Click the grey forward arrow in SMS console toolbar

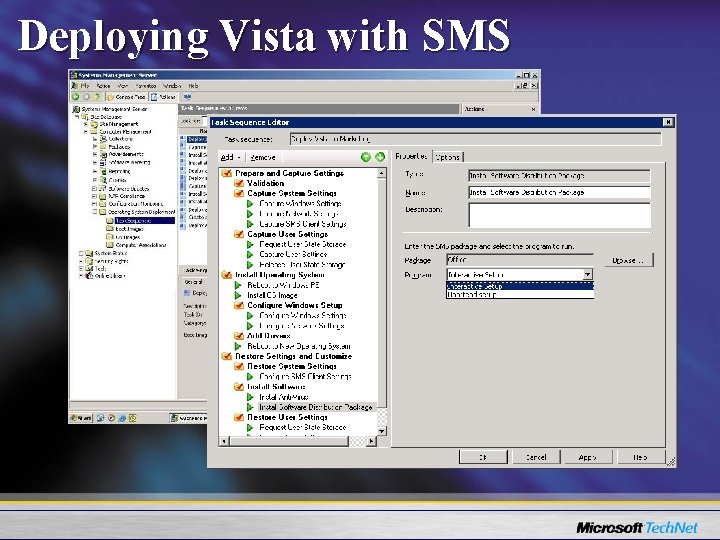click(86, 96)
